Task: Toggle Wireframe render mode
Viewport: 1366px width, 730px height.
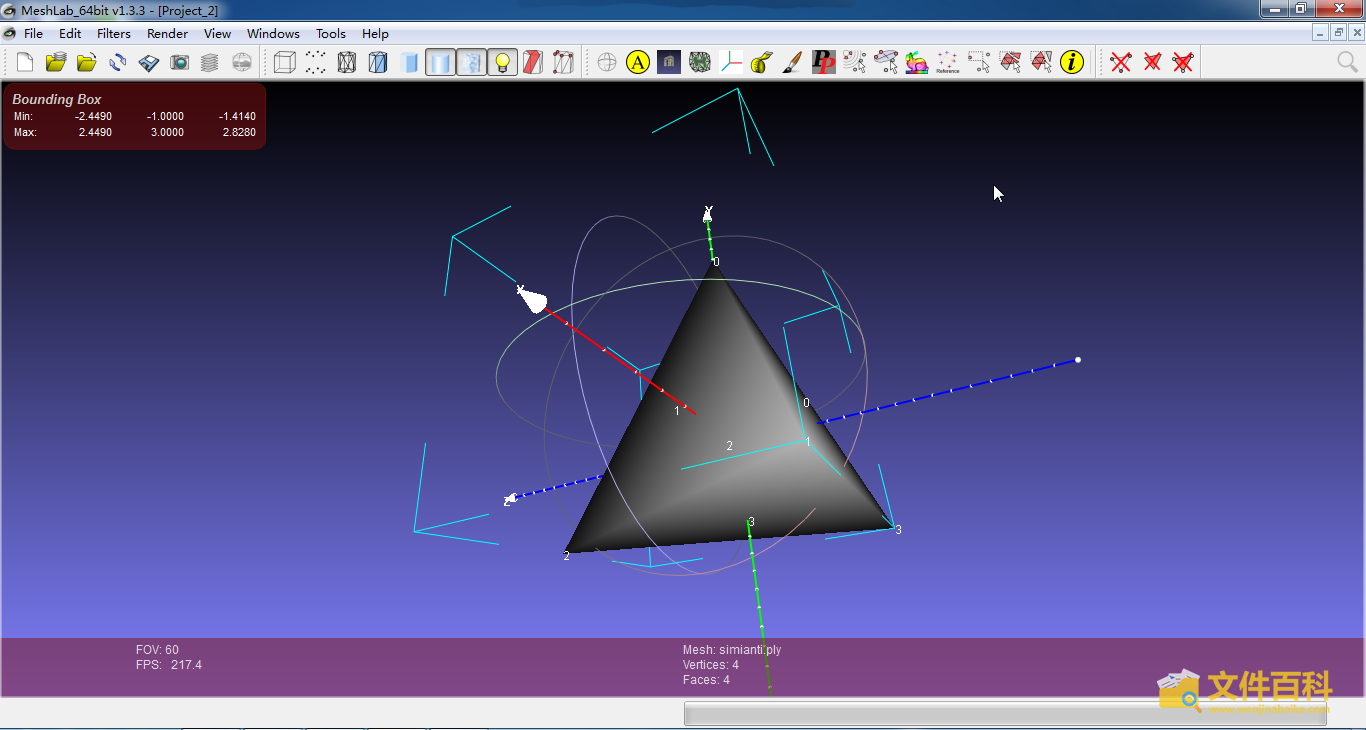Action: (x=347, y=63)
